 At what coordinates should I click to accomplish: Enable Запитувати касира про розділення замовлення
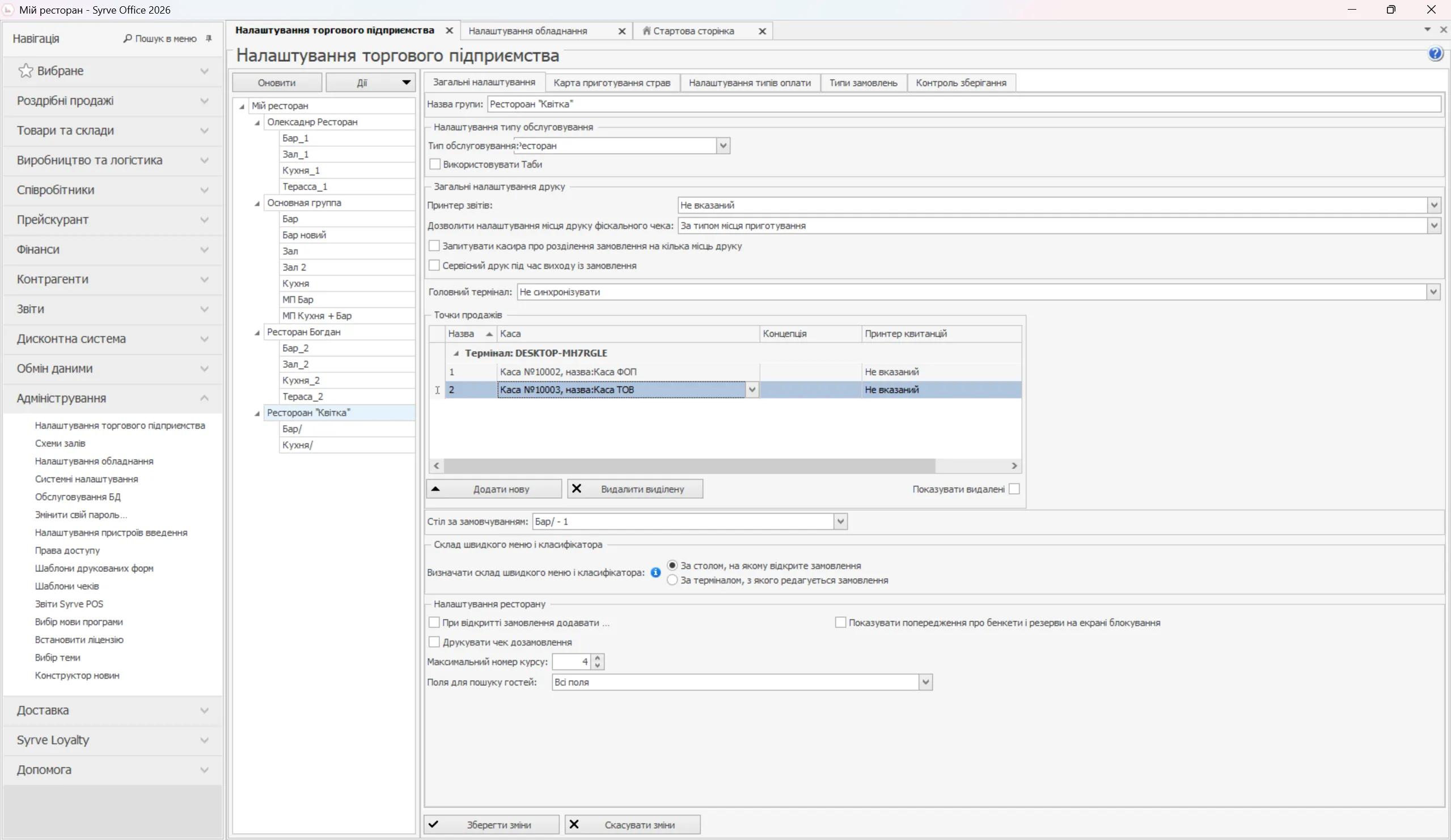pyautogui.click(x=434, y=246)
